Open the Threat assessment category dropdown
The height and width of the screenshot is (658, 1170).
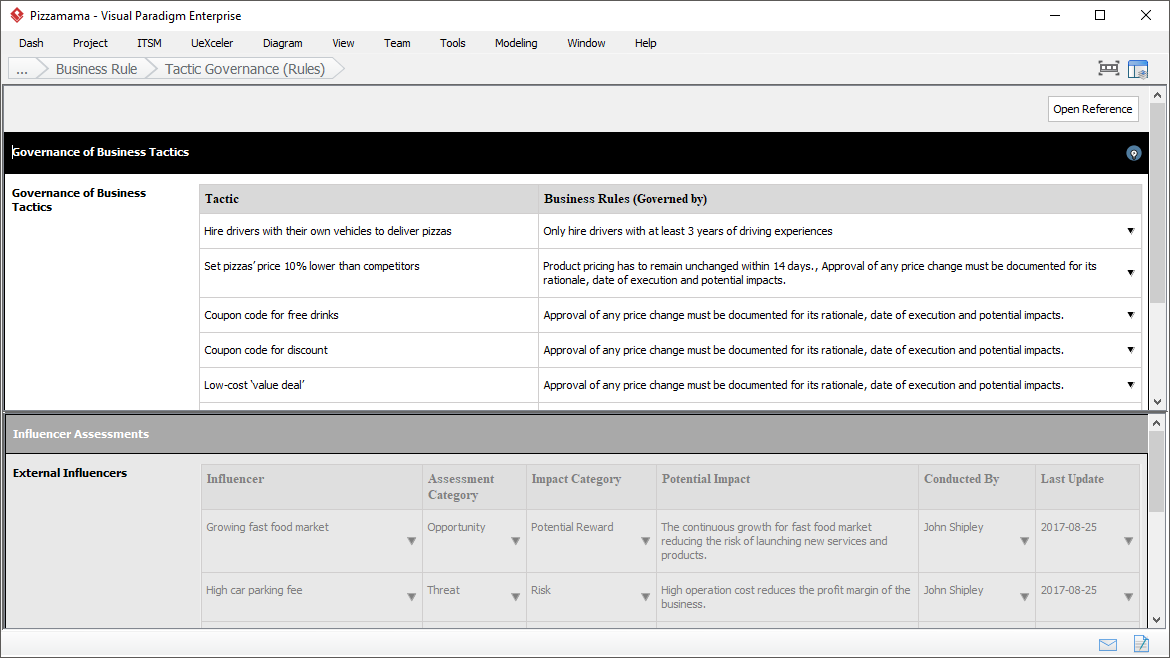pyautogui.click(x=515, y=597)
